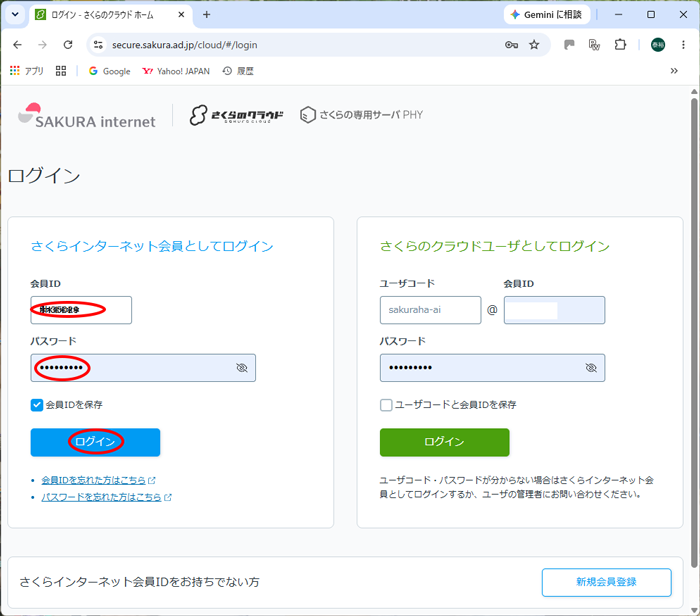Open the tab search dropdown arrow
This screenshot has height=616, width=700.
point(15,14)
